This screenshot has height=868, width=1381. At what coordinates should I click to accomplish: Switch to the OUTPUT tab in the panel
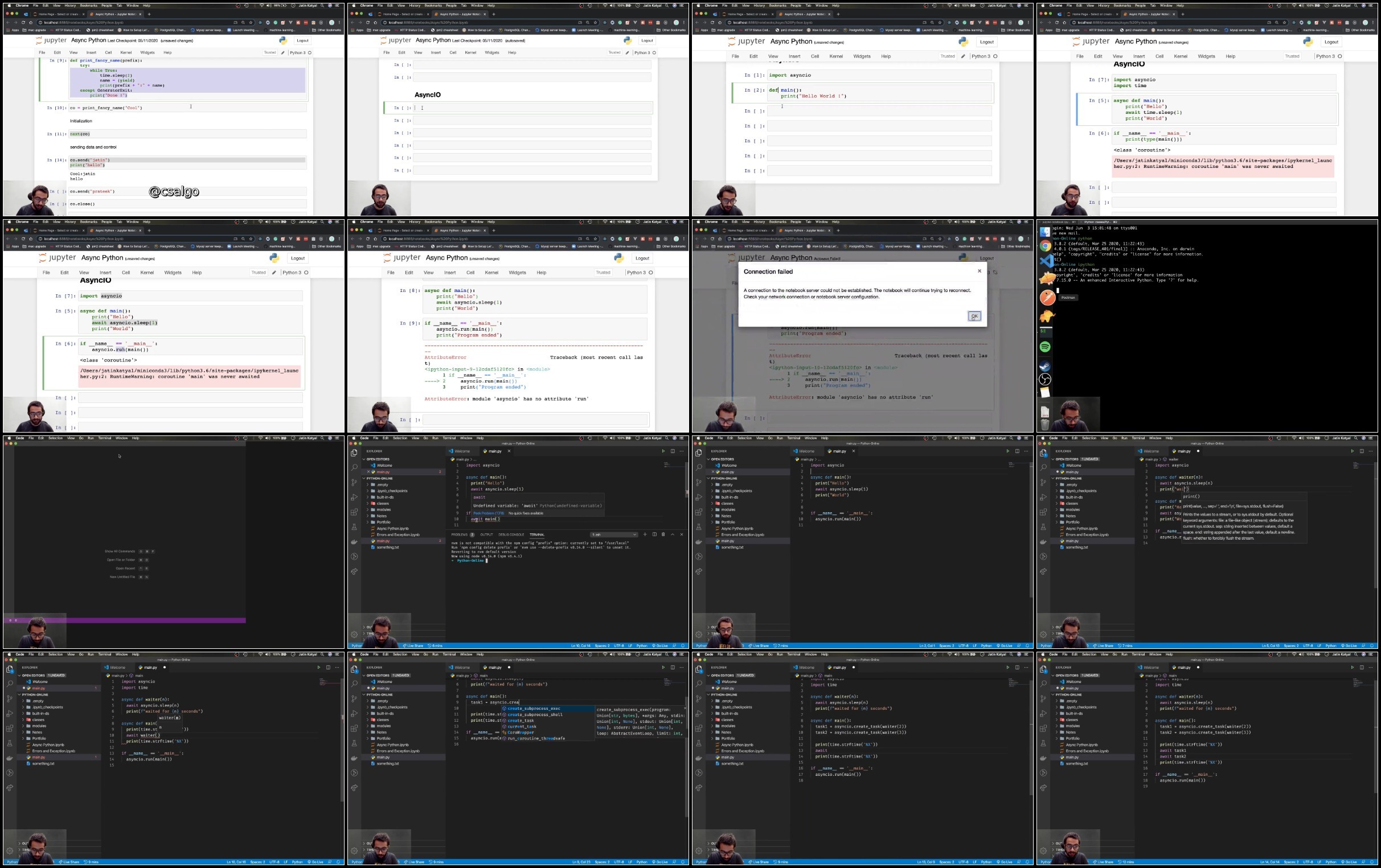click(x=486, y=534)
